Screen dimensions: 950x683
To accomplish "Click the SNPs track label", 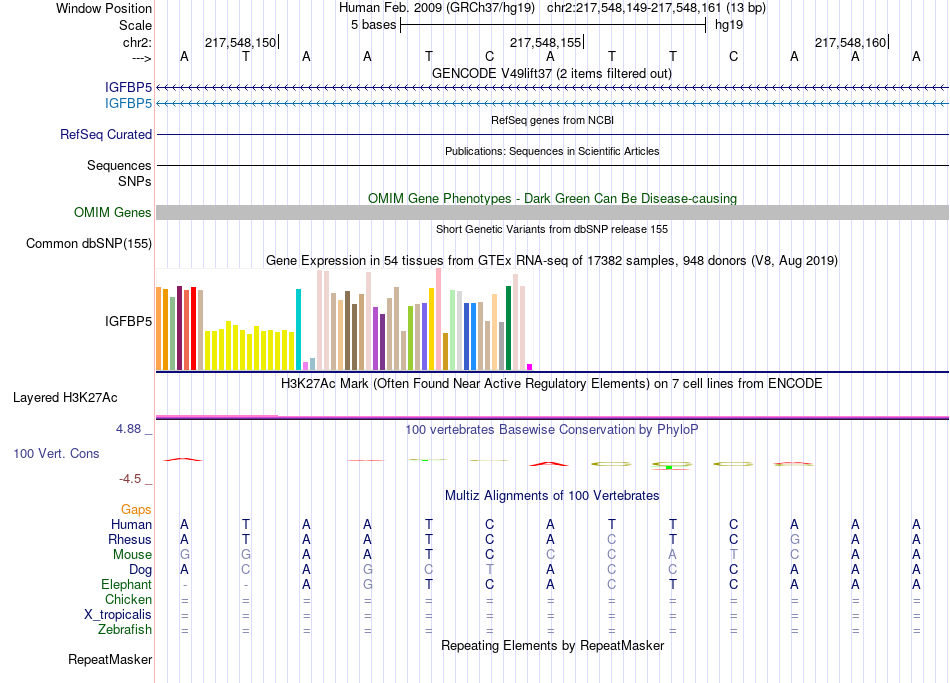I will 135,181.
